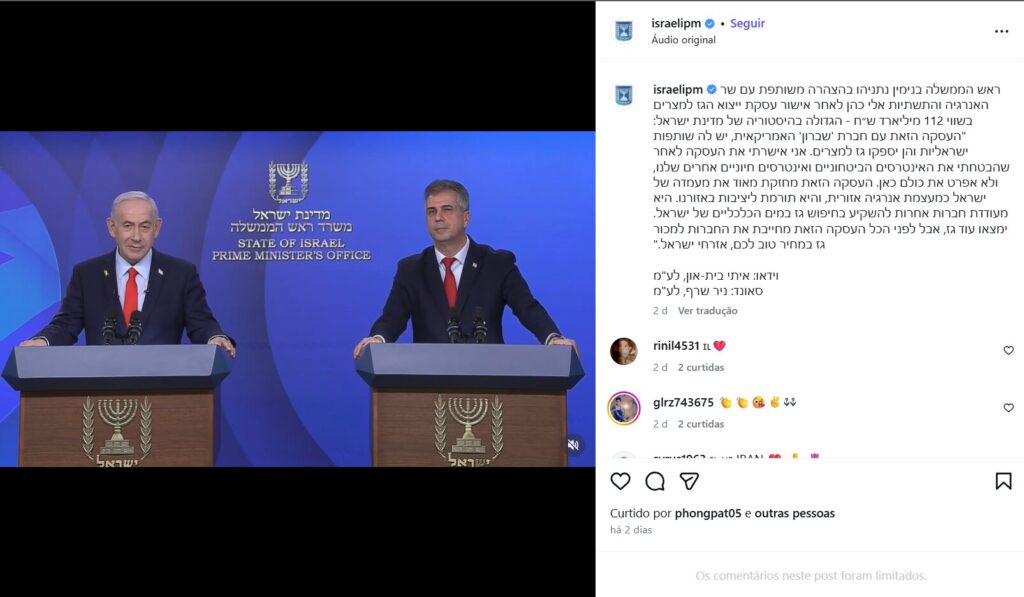Open the comment speech bubble icon
1024x597 pixels.
(655, 481)
